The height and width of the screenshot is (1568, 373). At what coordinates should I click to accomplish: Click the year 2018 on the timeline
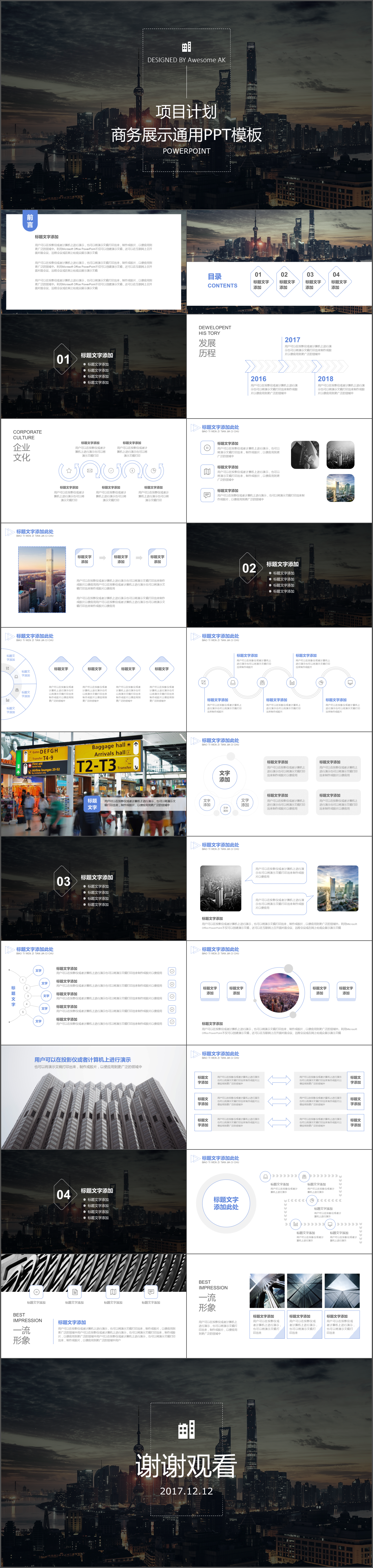point(326,379)
